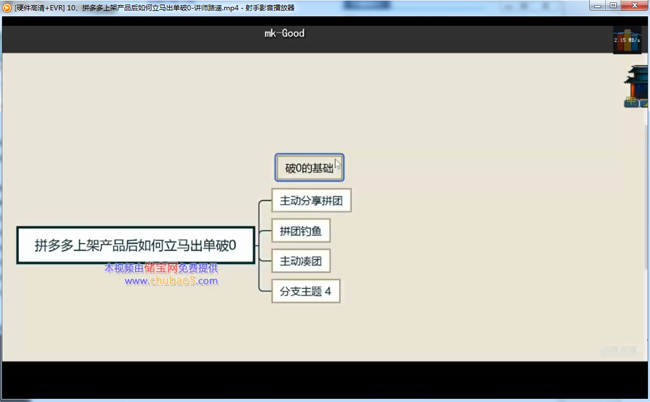Screen dimensions: 650x402
Task: Click the 主动分享拼团 branch node
Action: [x=311, y=201]
